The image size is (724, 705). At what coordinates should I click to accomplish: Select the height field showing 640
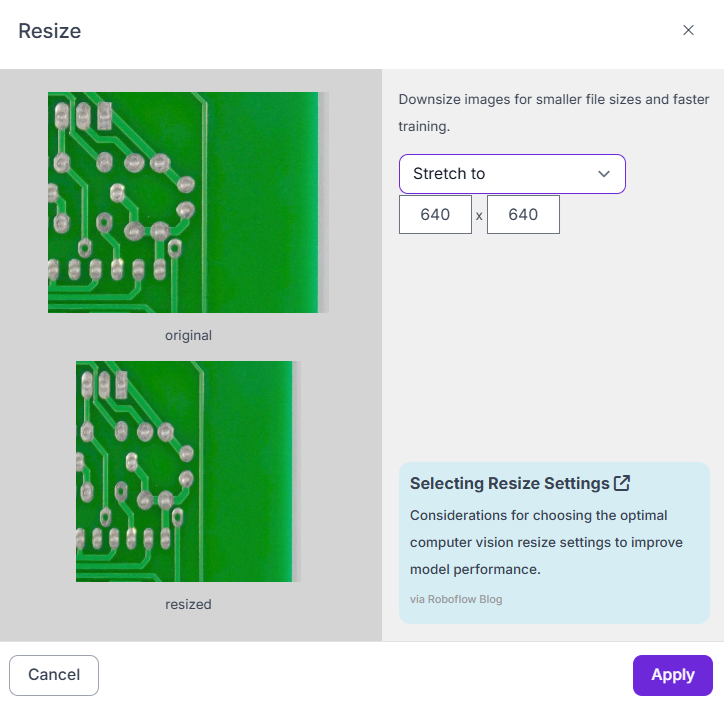pos(523,215)
